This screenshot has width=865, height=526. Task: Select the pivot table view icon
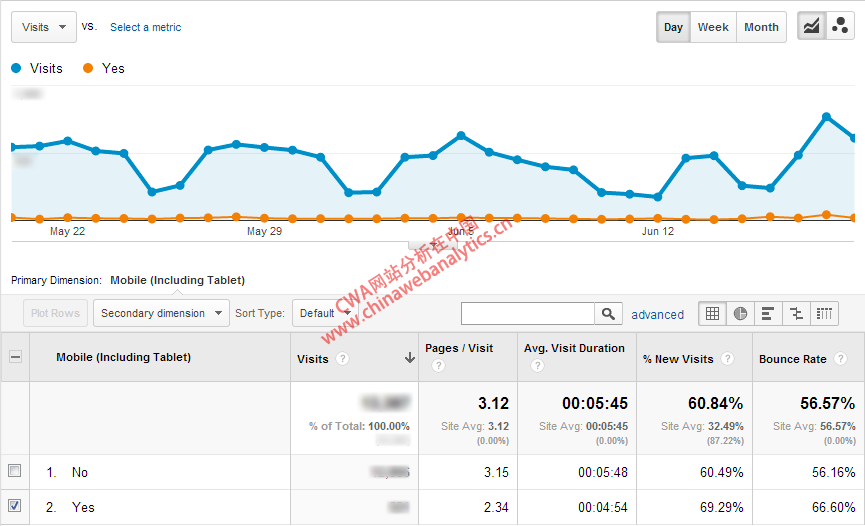click(x=824, y=313)
